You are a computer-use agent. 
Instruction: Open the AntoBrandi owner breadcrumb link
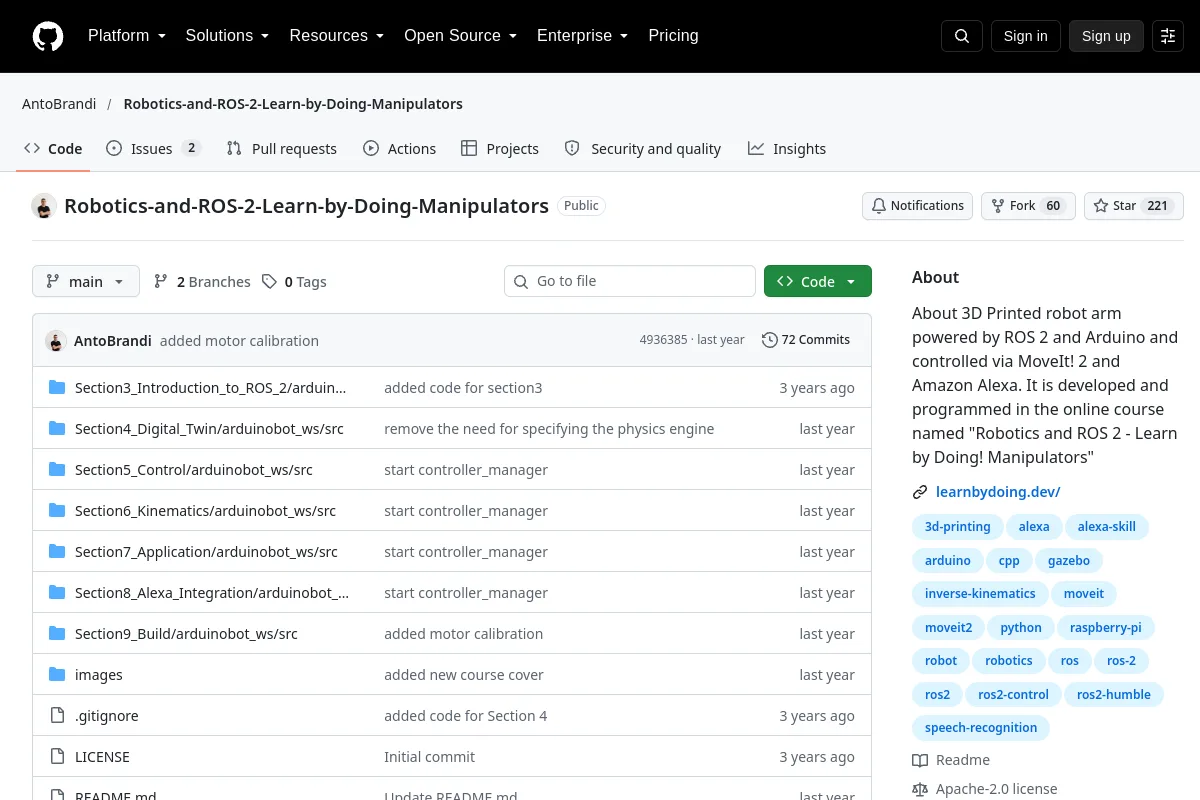tap(59, 104)
